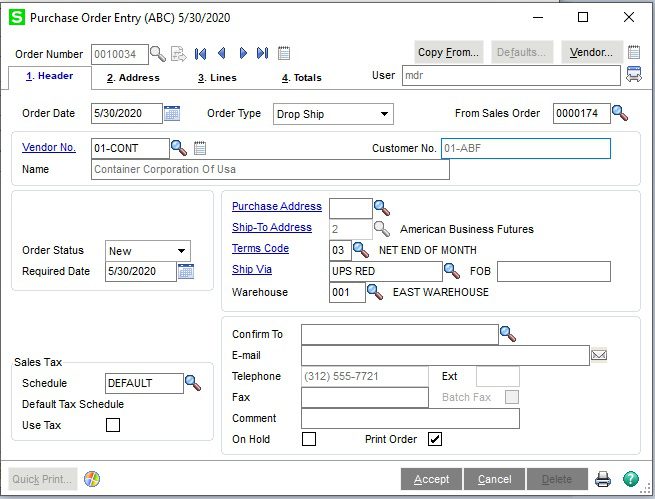The image size is (655, 499).
Task: Click the Order Number lookup magnifier
Action: (x=158, y=54)
